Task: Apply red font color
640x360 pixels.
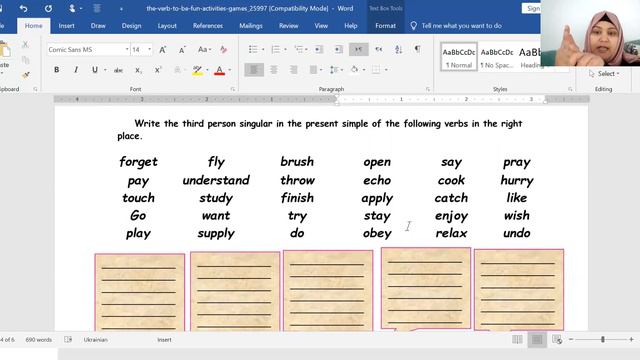Action: coord(220,70)
